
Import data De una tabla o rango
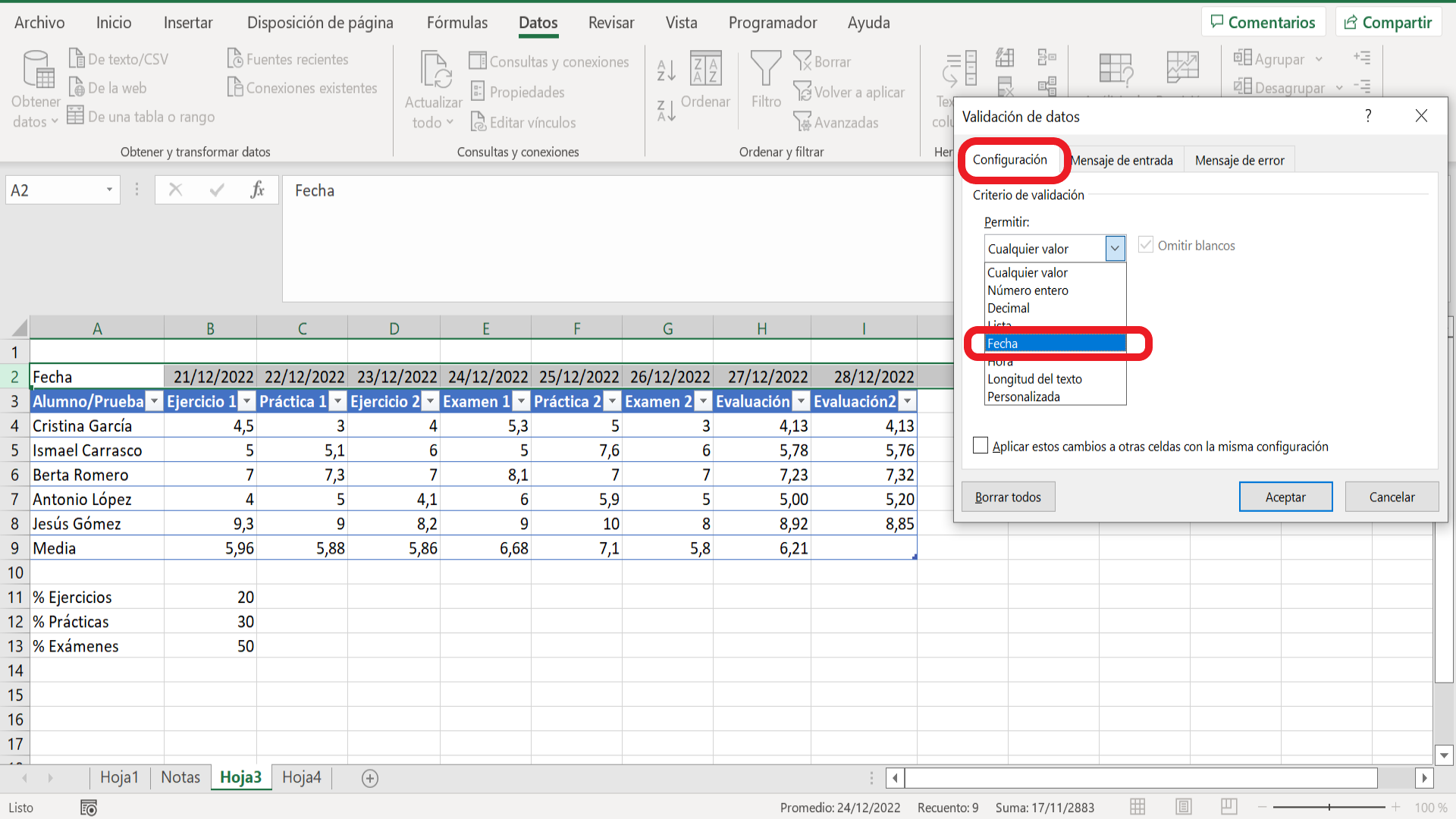tap(141, 117)
